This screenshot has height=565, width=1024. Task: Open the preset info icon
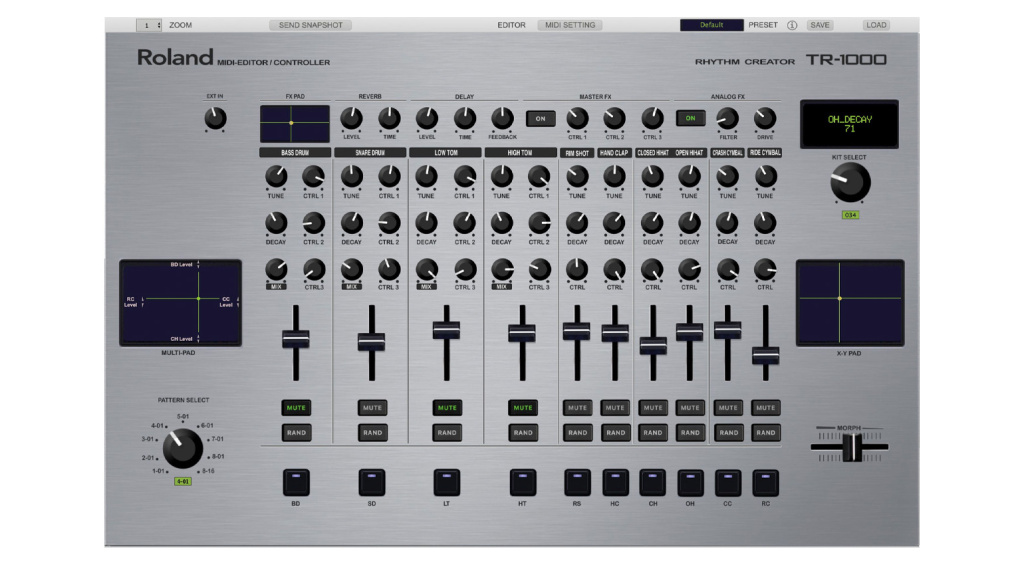point(792,25)
